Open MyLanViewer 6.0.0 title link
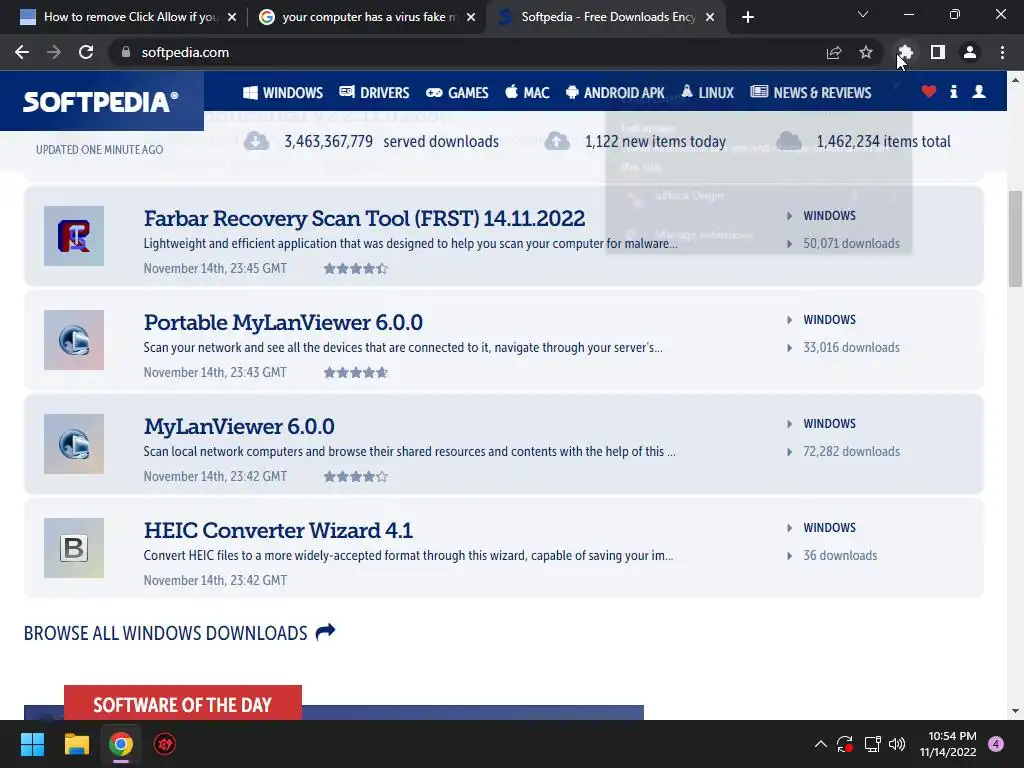Image resolution: width=1024 pixels, height=768 pixels. 239,426
